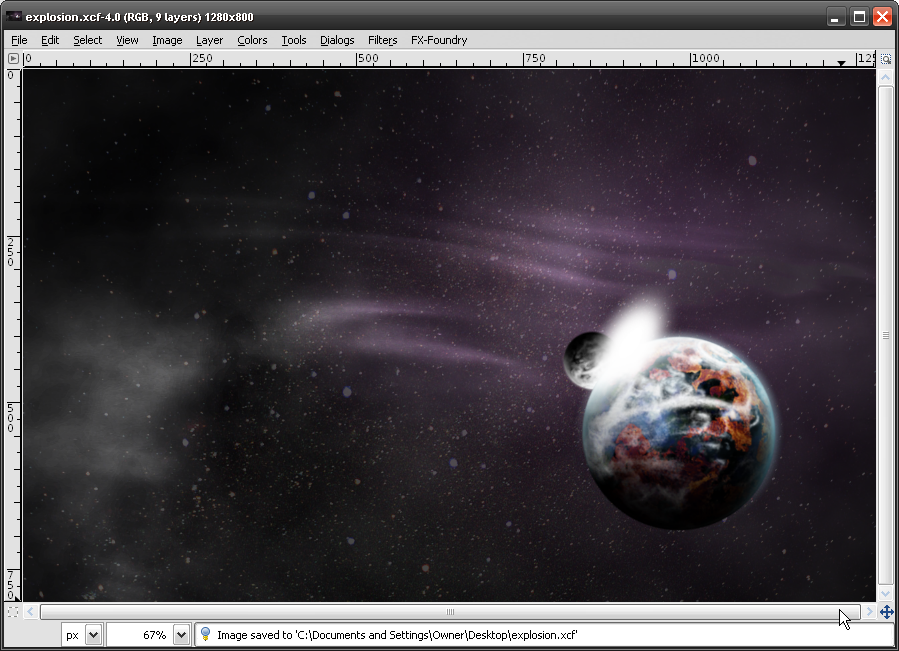Click the 67% zoom input field
Screen dimensions: 899x651
coord(140,635)
